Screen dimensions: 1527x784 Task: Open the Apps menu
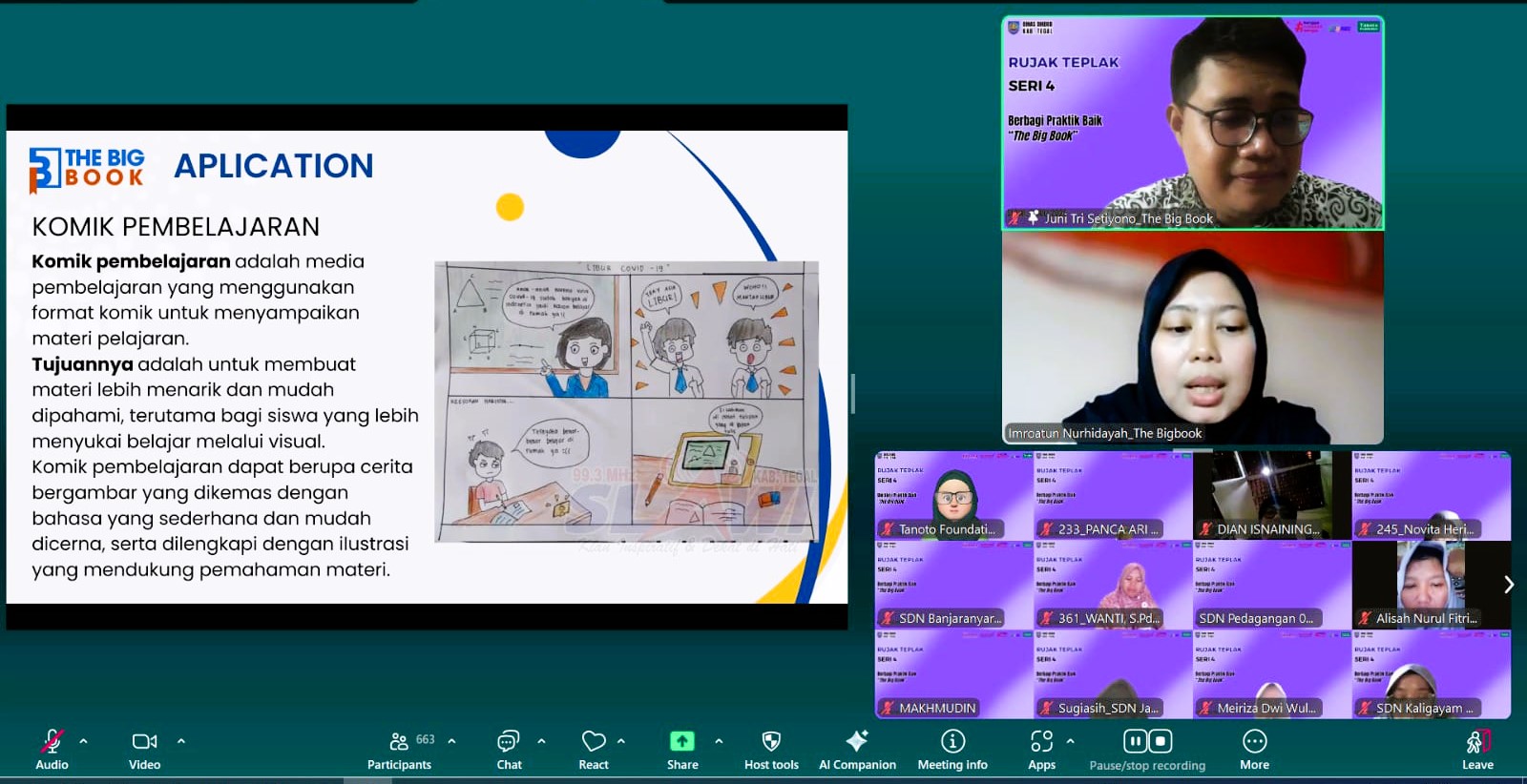click(x=1041, y=742)
